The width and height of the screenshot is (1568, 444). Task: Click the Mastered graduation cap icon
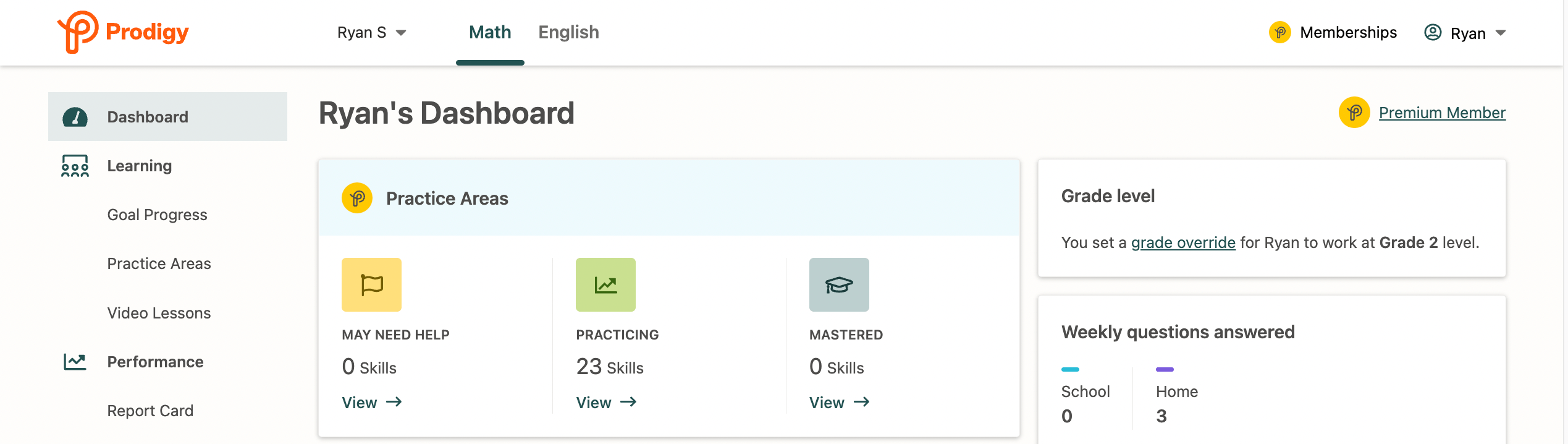pos(839,284)
